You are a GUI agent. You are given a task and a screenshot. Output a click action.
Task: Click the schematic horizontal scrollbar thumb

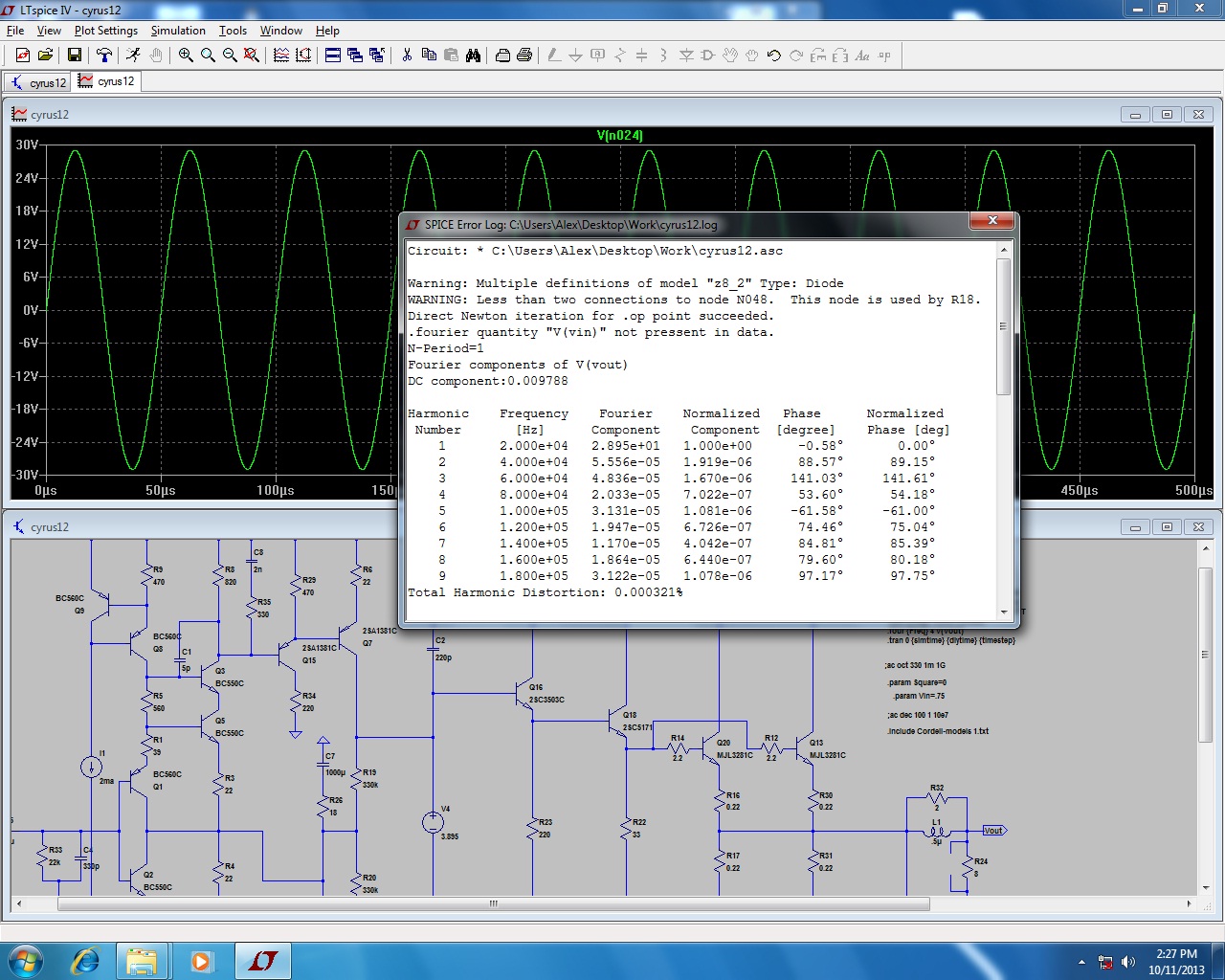494,903
